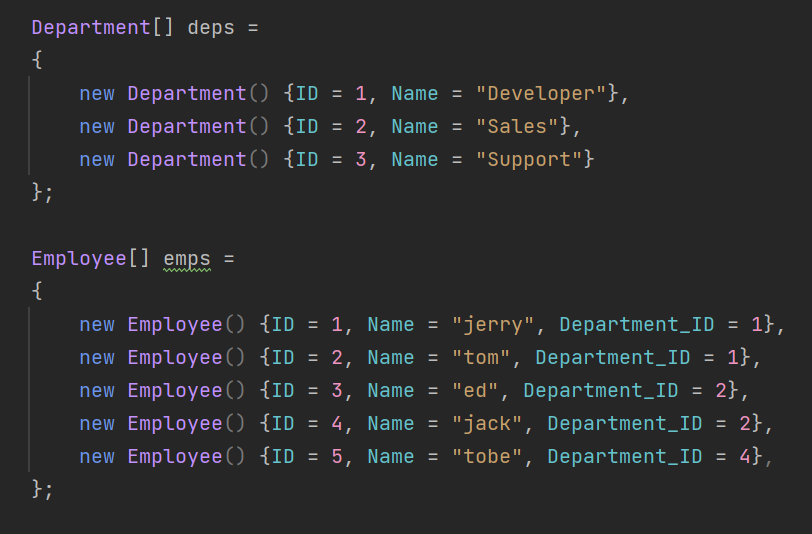Click the "jerry" string literal
The image size is (812, 534).
click(x=493, y=325)
